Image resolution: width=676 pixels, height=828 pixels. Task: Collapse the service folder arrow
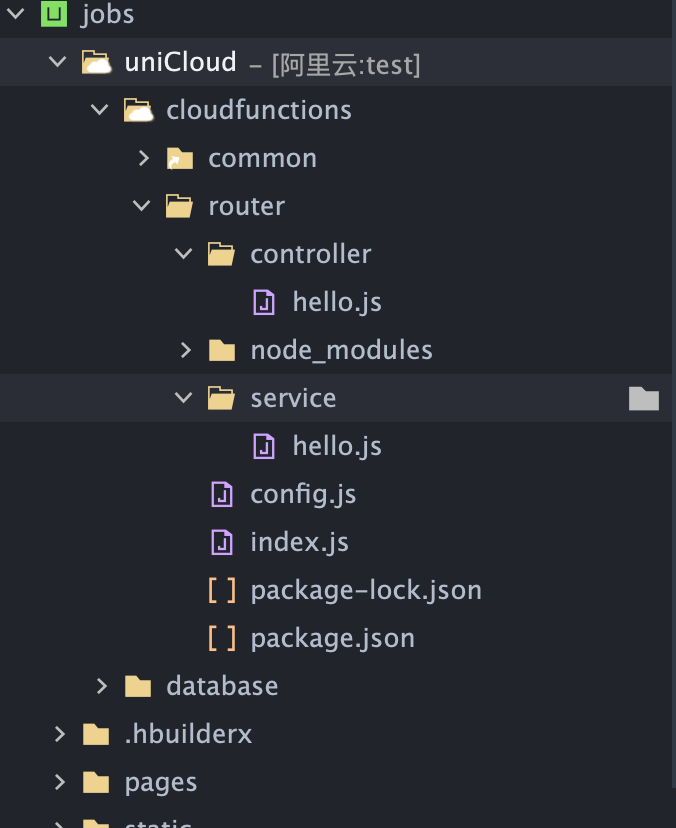point(184,398)
